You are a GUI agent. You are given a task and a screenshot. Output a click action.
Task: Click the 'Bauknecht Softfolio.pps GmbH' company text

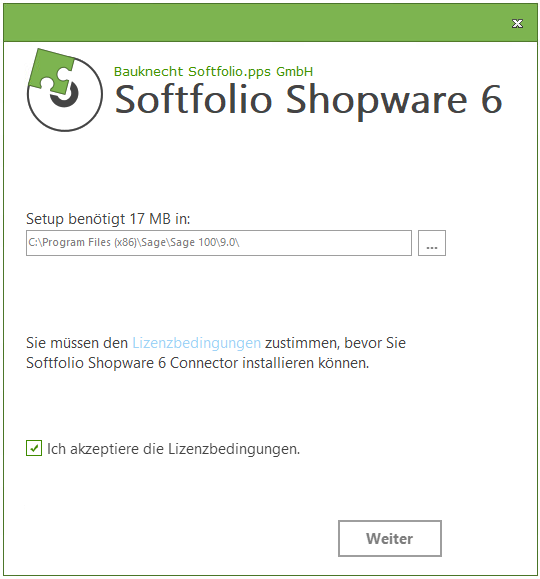213,71
